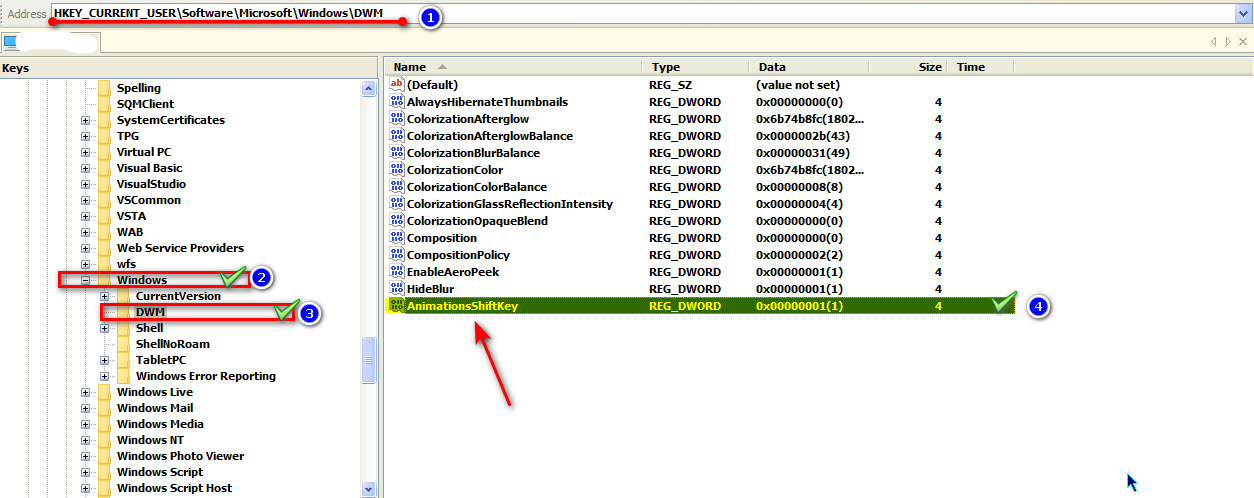The height and width of the screenshot is (498, 1254).
Task: Sort values by Type column header
Action: pos(695,67)
